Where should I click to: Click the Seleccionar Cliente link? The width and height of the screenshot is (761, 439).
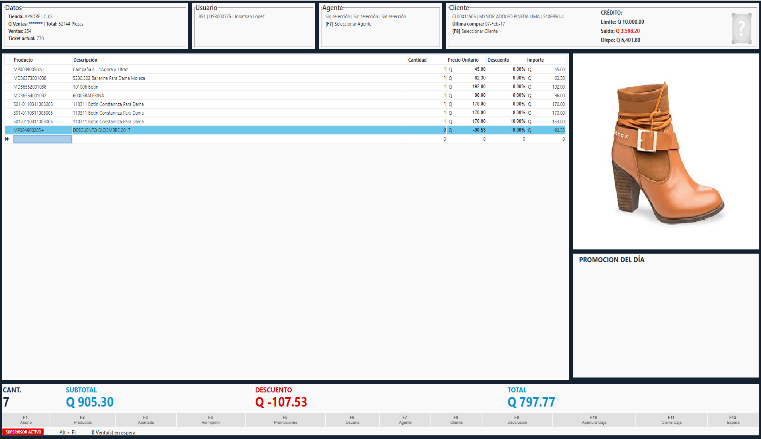click(x=477, y=31)
